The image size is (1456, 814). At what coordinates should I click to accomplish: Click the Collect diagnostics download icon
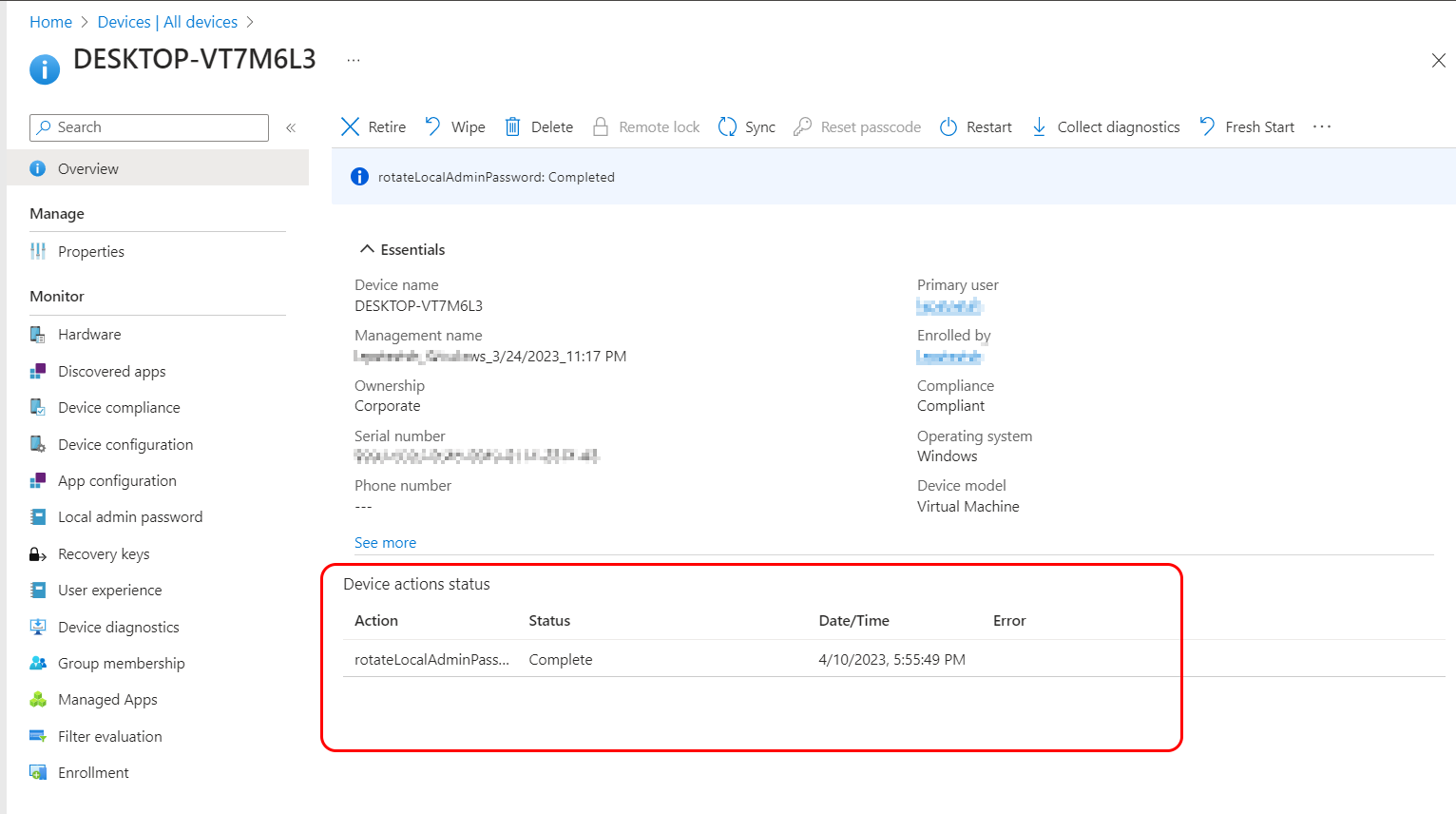click(x=1039, y=126)
